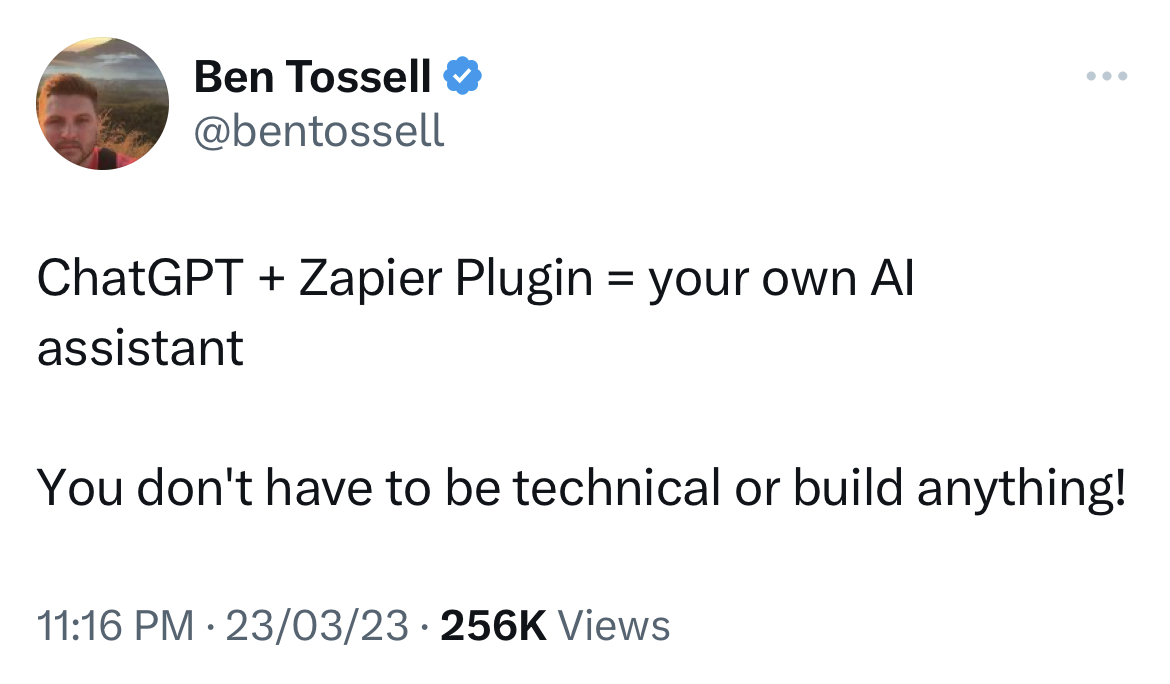
Task: Click the word ChatGPT in the tweet
Action: 139,281
